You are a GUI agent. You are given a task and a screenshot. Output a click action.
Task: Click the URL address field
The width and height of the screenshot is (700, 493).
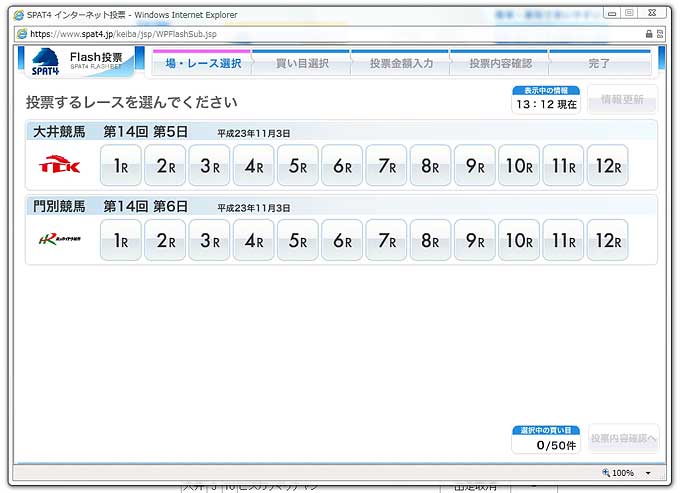click(x=300, y=34)
